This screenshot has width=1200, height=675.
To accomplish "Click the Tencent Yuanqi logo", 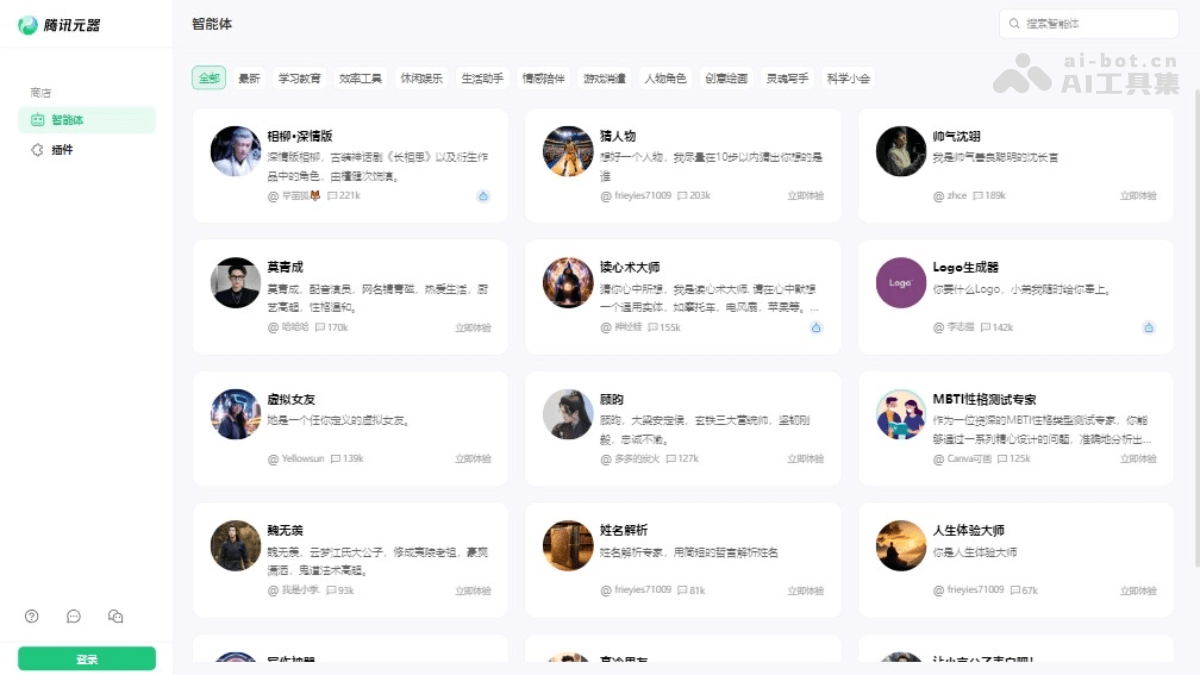I will (60, 25).
